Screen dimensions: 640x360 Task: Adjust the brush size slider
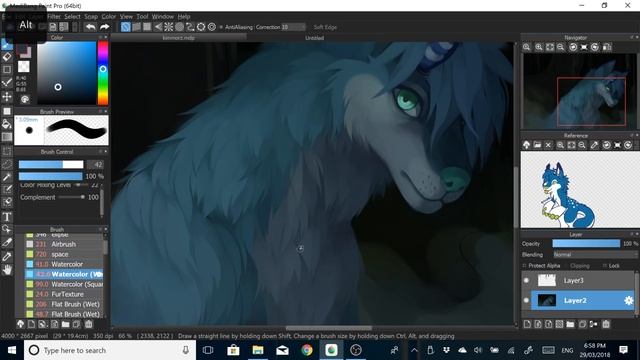[51, 164]
